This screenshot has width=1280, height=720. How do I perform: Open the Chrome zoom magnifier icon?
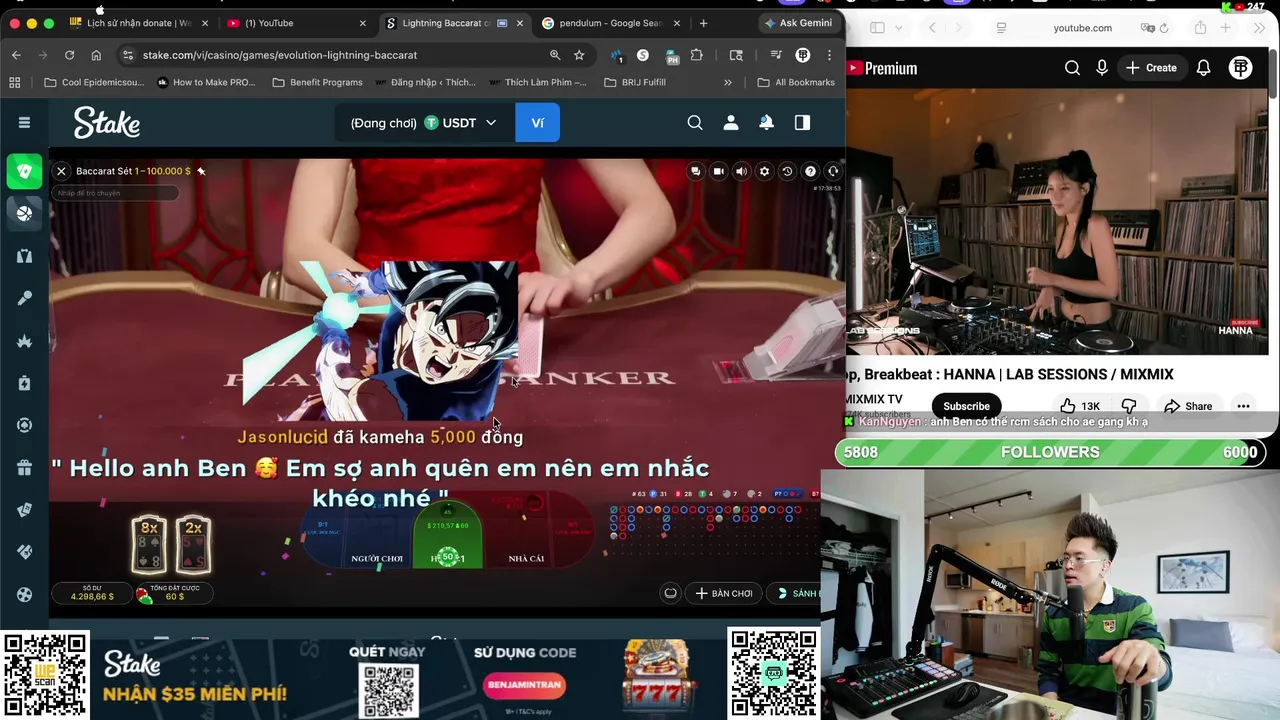(555, 55)
